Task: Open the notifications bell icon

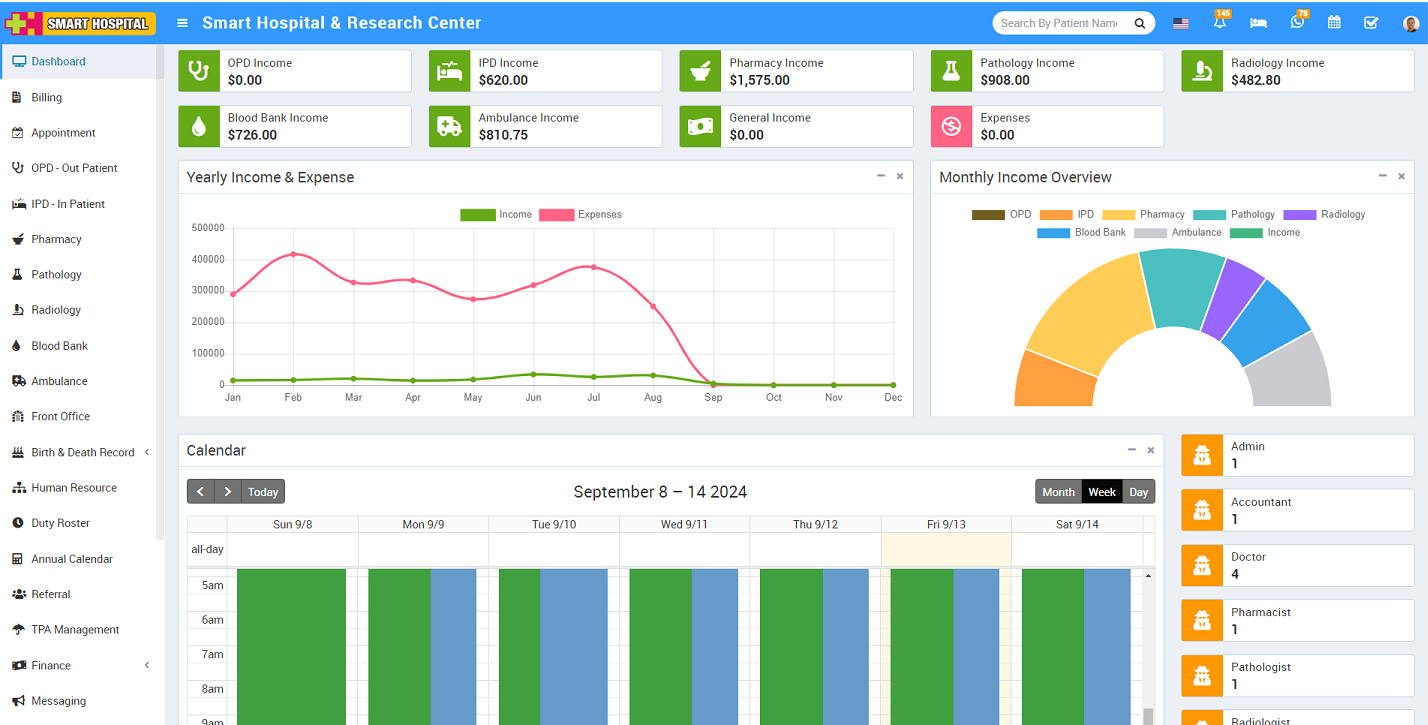Action: (x=1219, y=23)
